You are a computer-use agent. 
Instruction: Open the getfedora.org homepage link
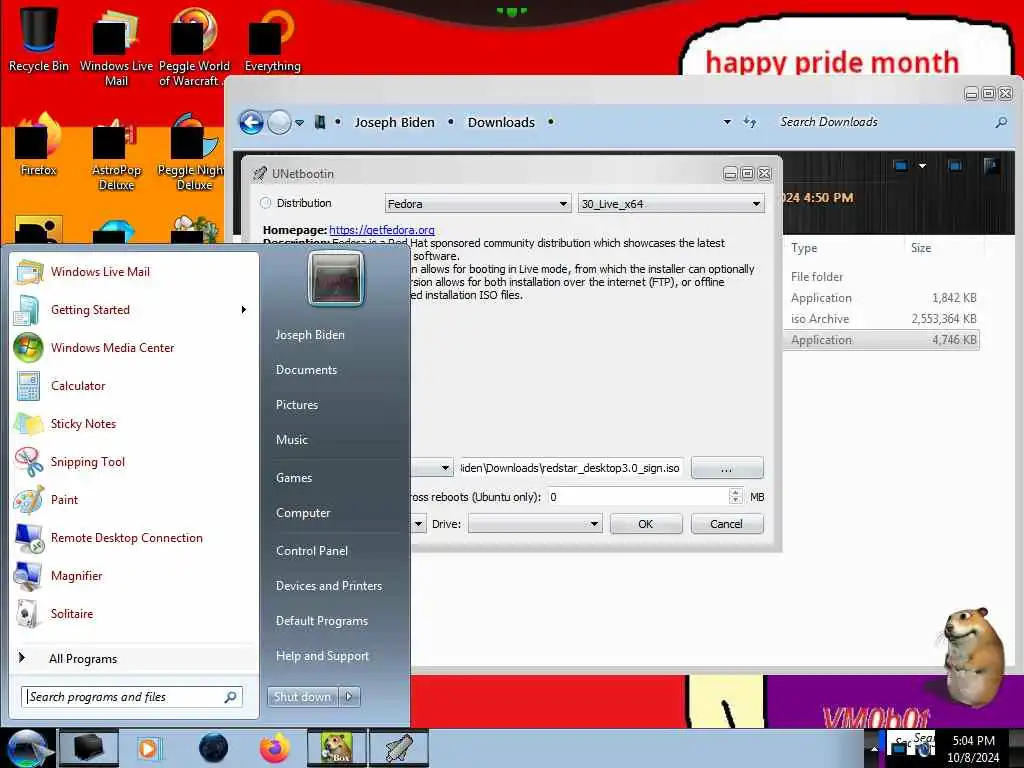coord(381,230)
